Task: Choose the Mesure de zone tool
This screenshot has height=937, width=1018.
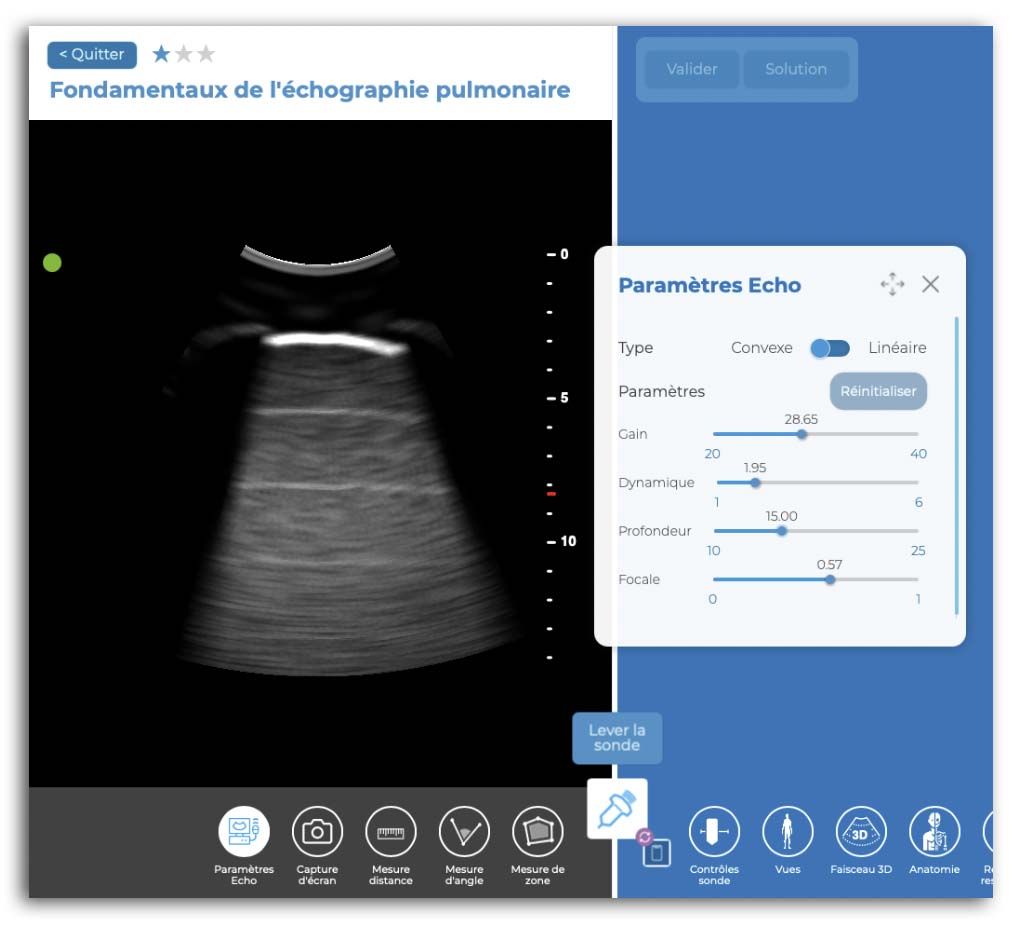Action: [x=537, y=832]
